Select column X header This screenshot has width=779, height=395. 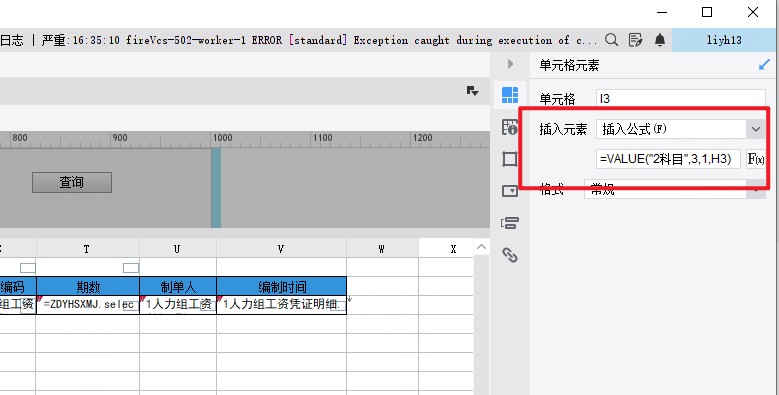(x=446, y=248)
